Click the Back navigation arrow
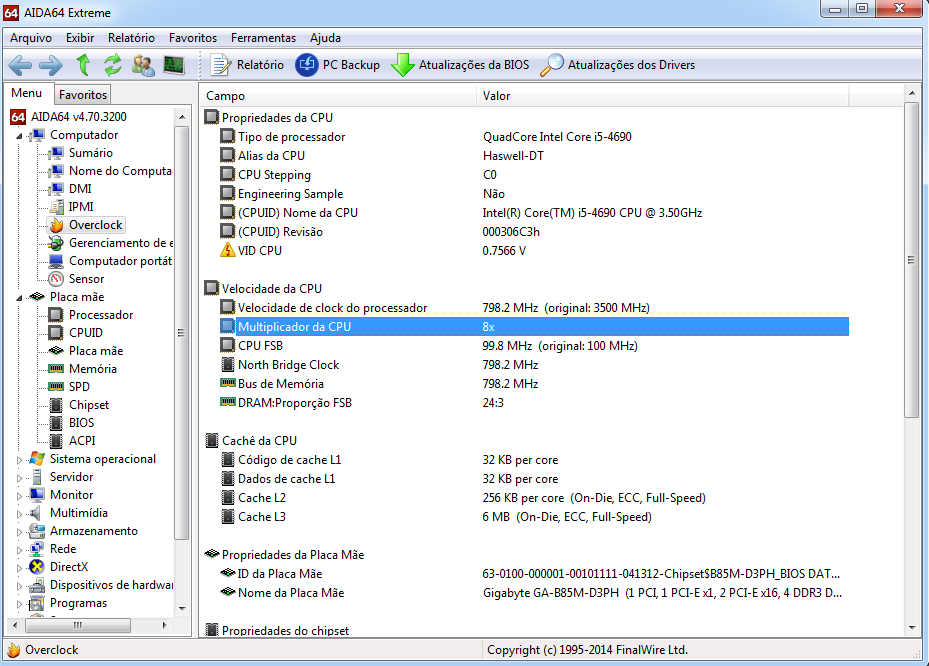Screen dimensions: 929x666 coord(21,65)
